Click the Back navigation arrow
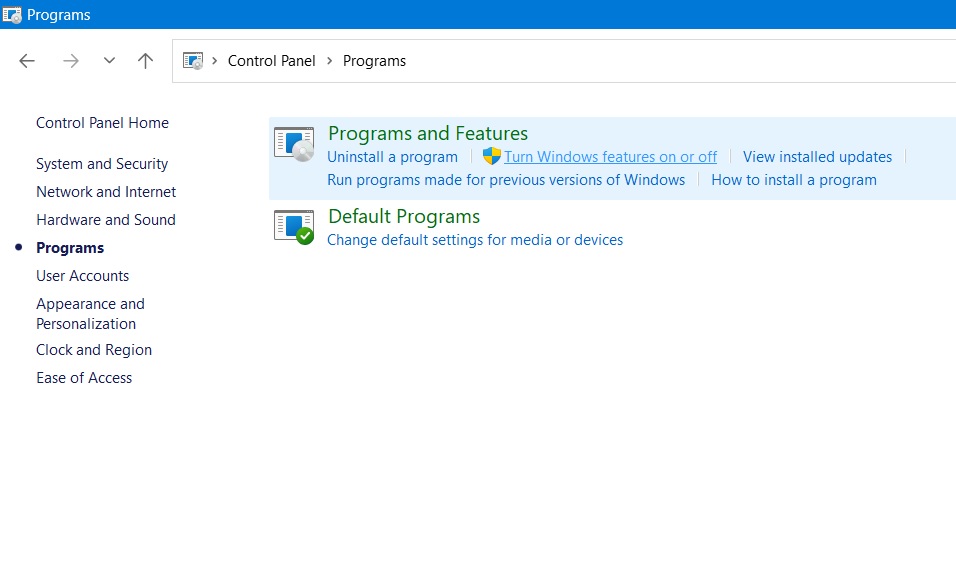 [x=27, y=60]
